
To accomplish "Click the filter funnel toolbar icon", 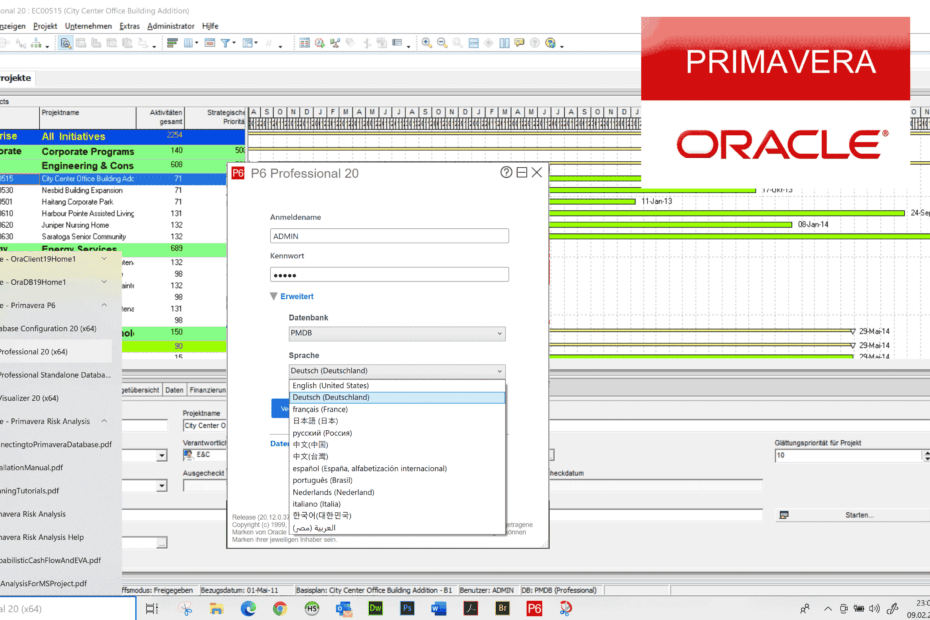I will [x=226, y=43].
